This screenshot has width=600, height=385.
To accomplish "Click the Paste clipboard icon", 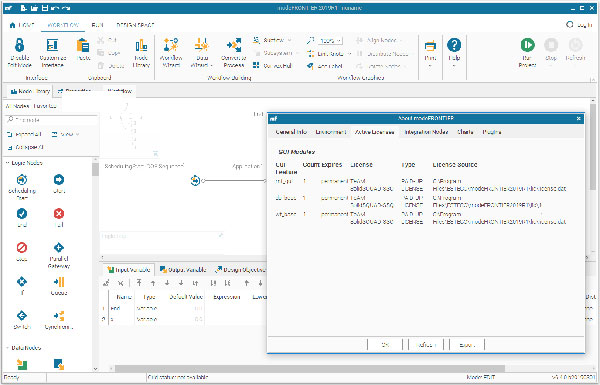I will coord(83,46).
